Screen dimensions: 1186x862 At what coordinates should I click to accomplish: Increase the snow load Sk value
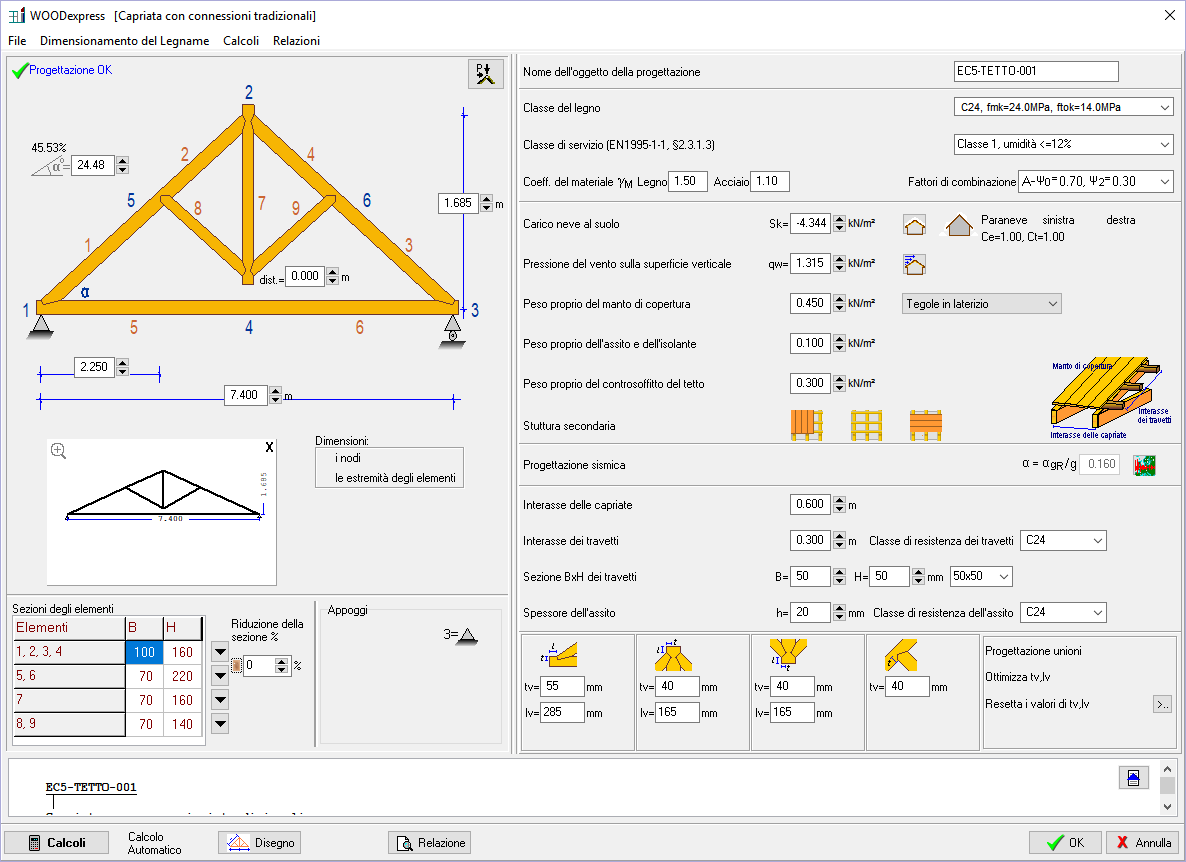click(x=840, y=219)
